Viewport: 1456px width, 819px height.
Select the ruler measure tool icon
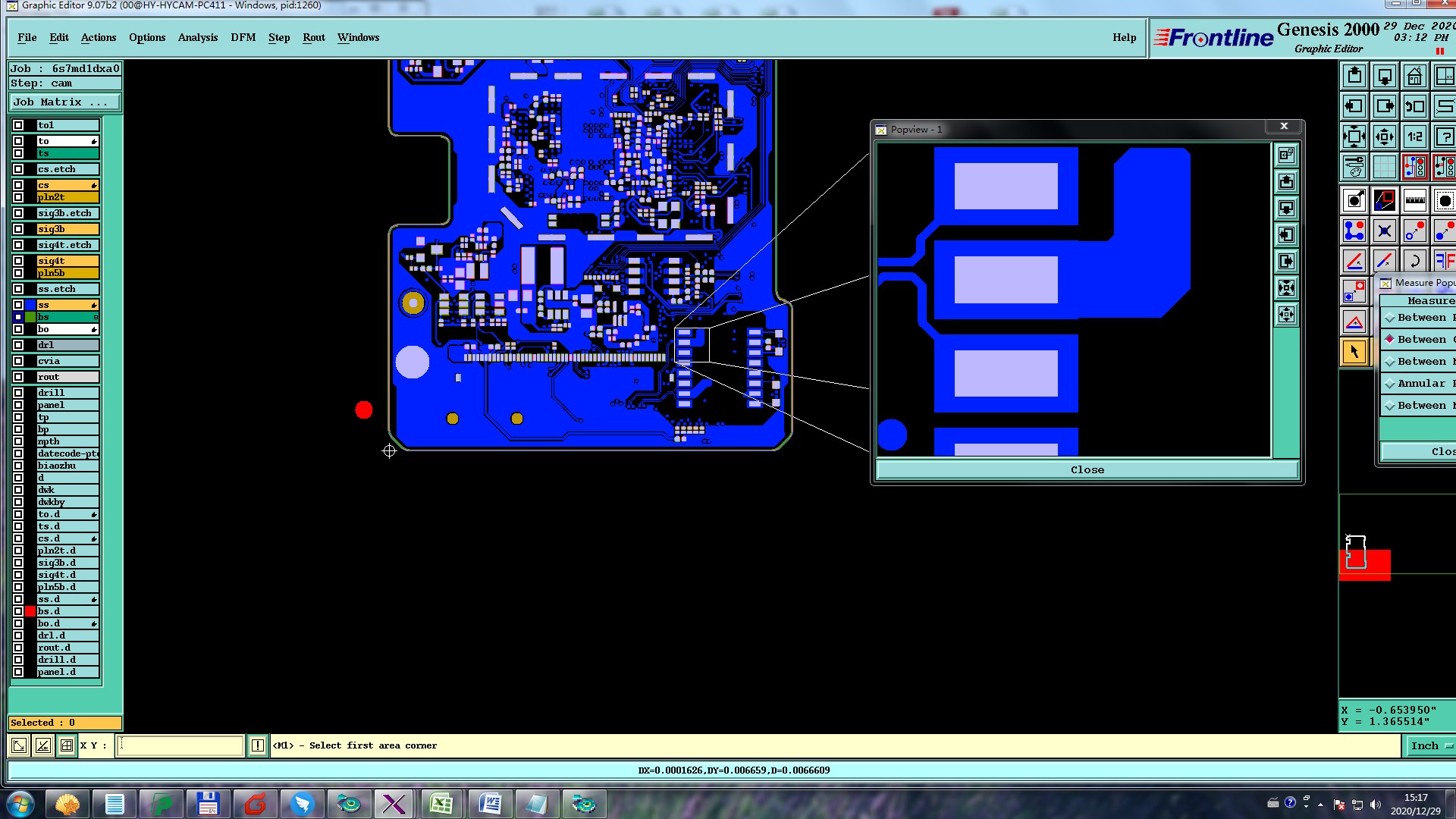click(x=1414, y=200)
